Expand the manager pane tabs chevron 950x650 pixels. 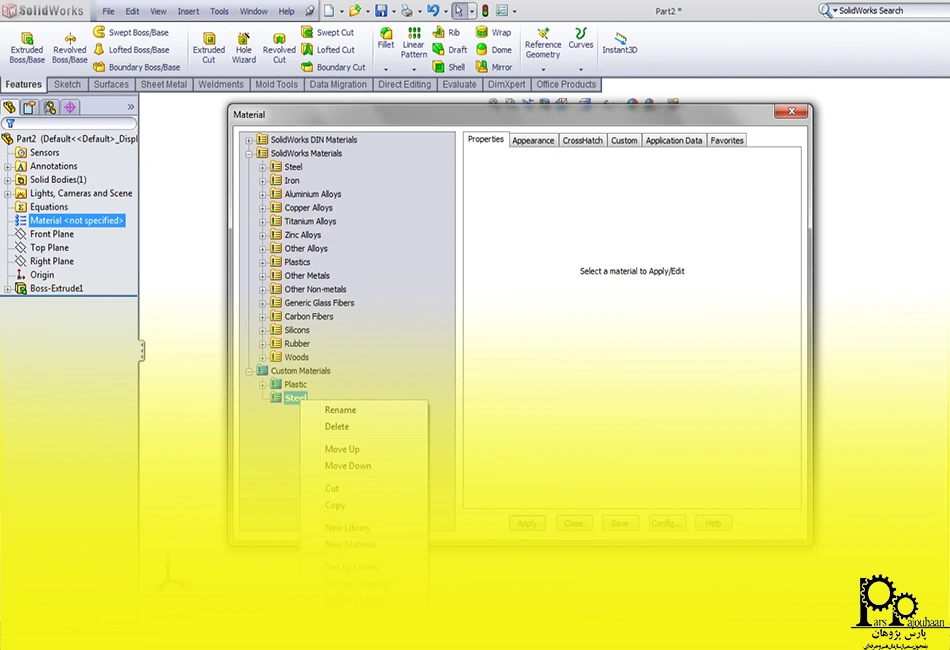130,107
